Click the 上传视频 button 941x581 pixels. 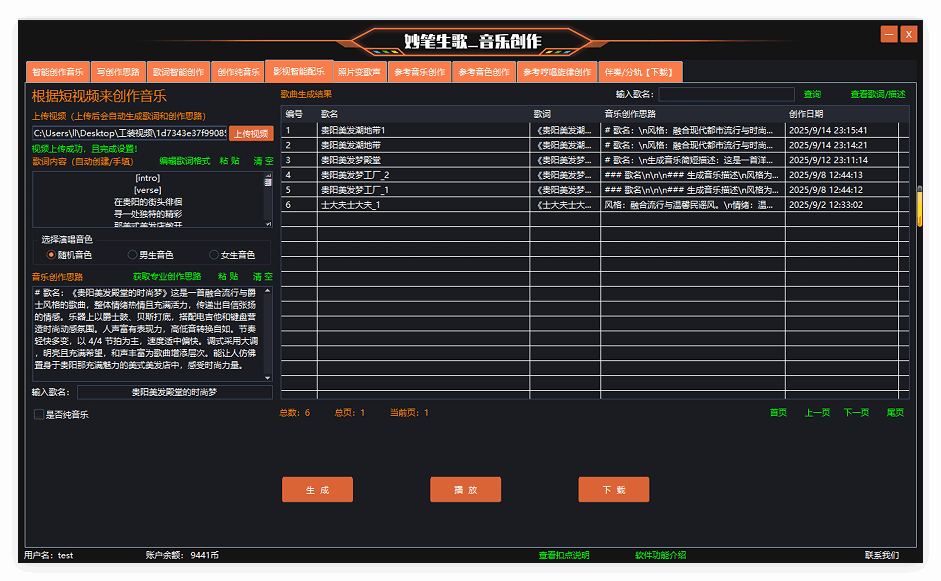[x=251, y=133]
